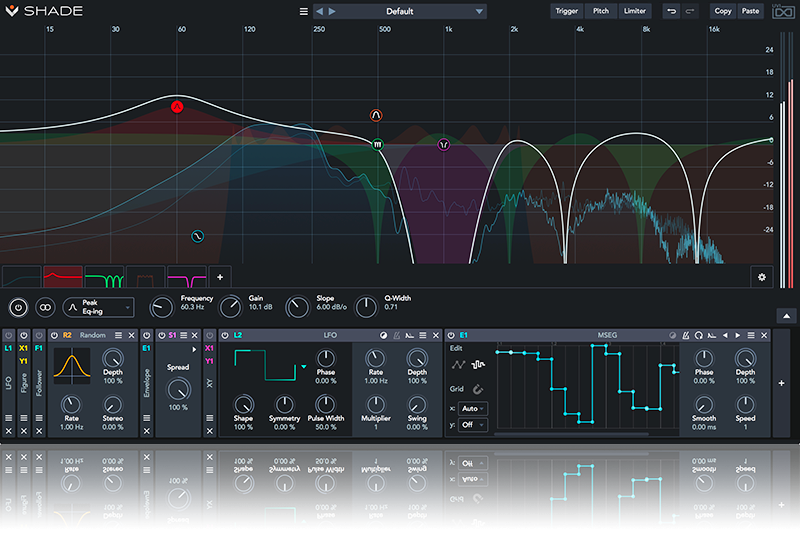Screen dimensions: 800x550
Task: Toggle power for R2 Random module
Action: [54, 335]
